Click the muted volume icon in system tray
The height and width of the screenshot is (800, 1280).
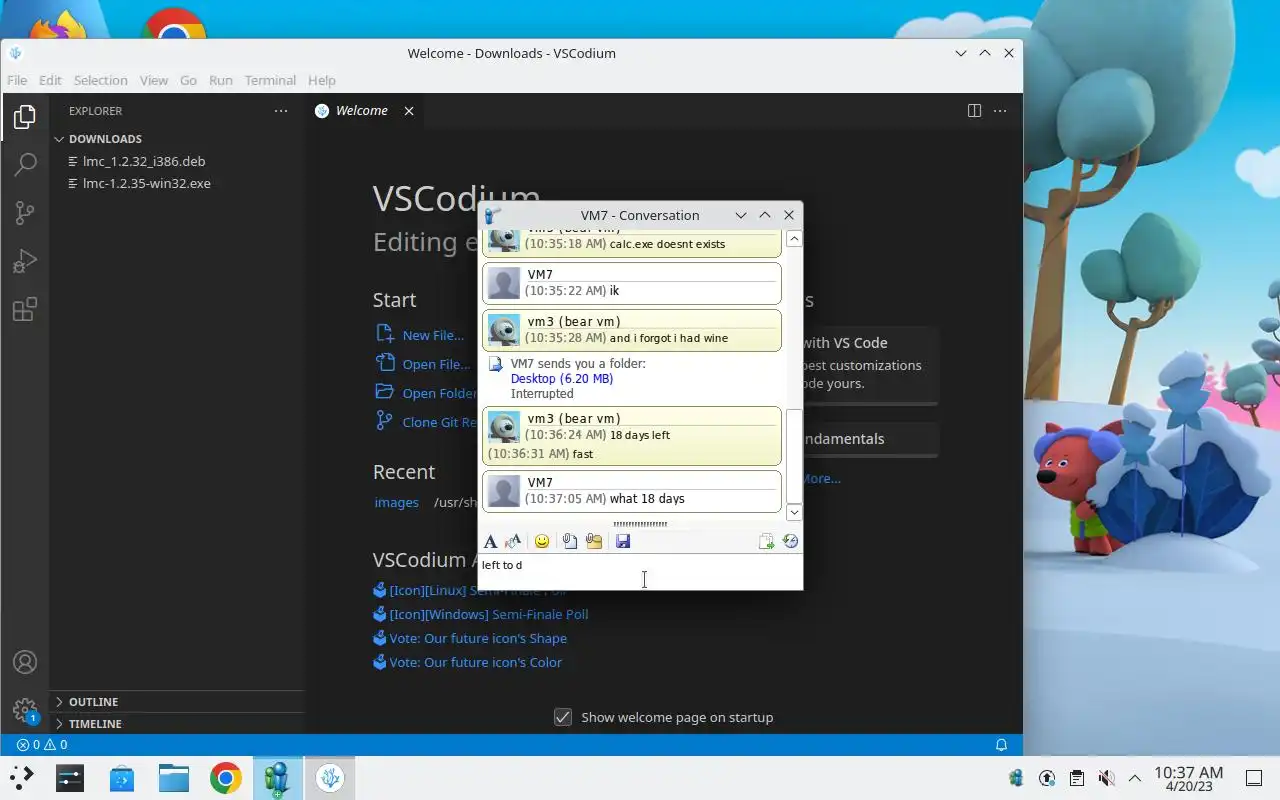(x=1106, y=778)
